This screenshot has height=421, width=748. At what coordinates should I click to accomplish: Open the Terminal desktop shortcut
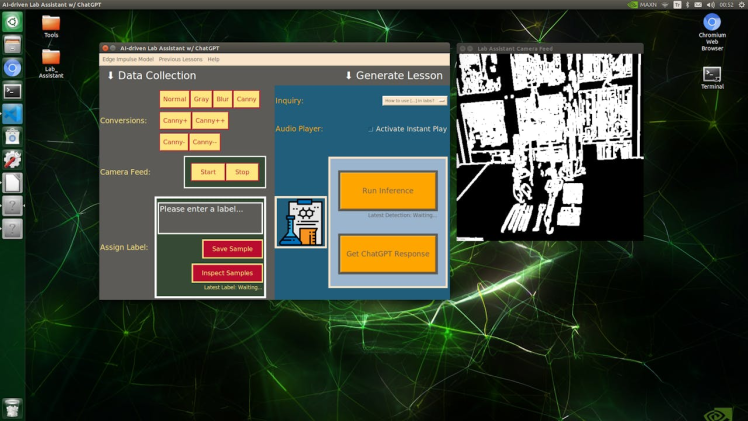712,78
